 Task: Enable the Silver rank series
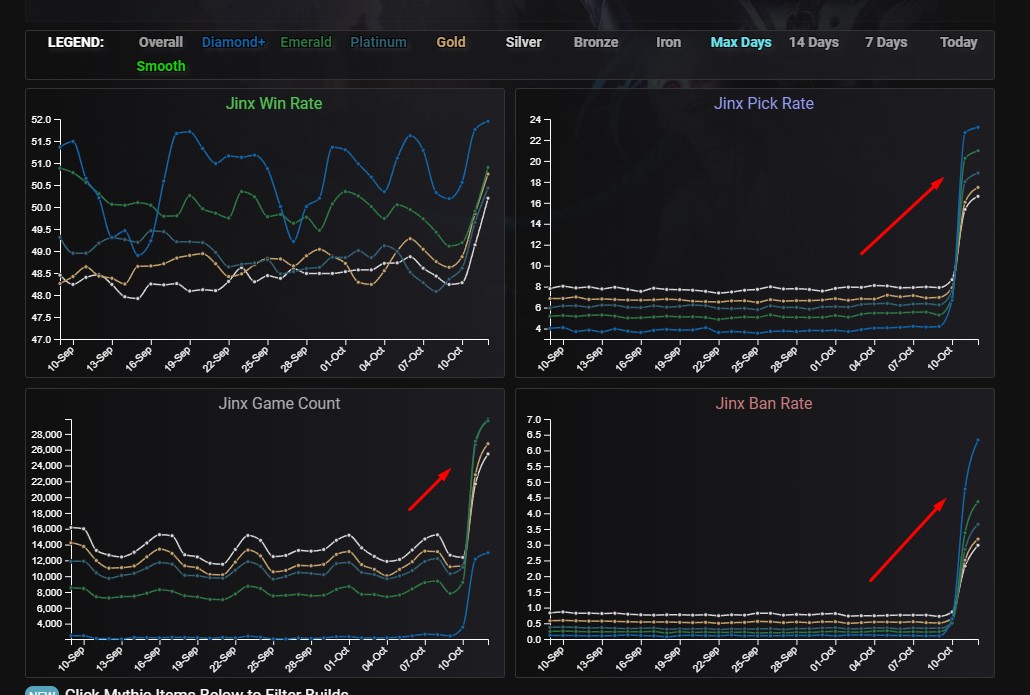pos(523,42)
